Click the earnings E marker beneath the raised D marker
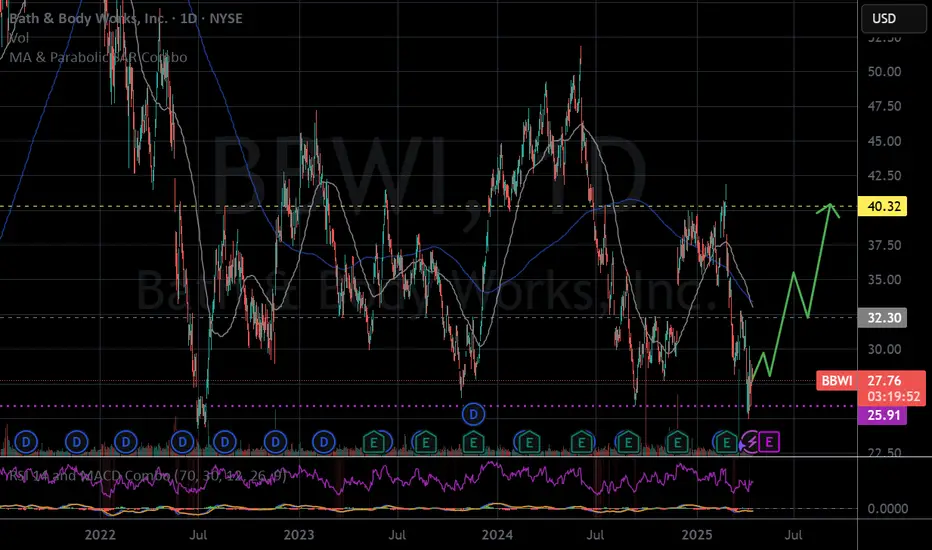This screenshot has width=932, height=550. (473, 442)
